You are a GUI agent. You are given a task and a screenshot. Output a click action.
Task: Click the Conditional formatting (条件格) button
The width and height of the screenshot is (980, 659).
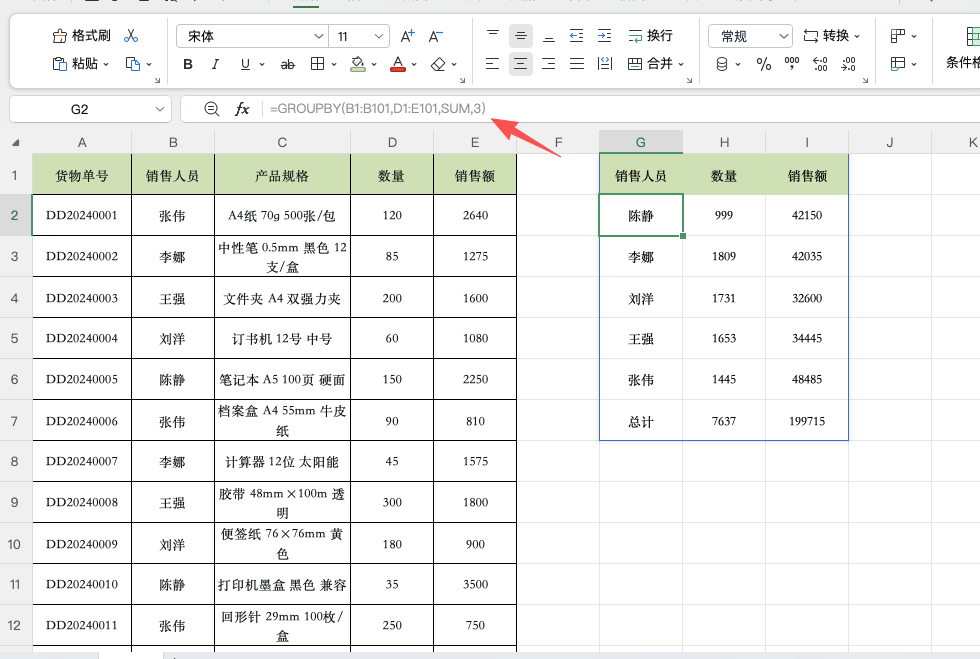tap(964, 48)
